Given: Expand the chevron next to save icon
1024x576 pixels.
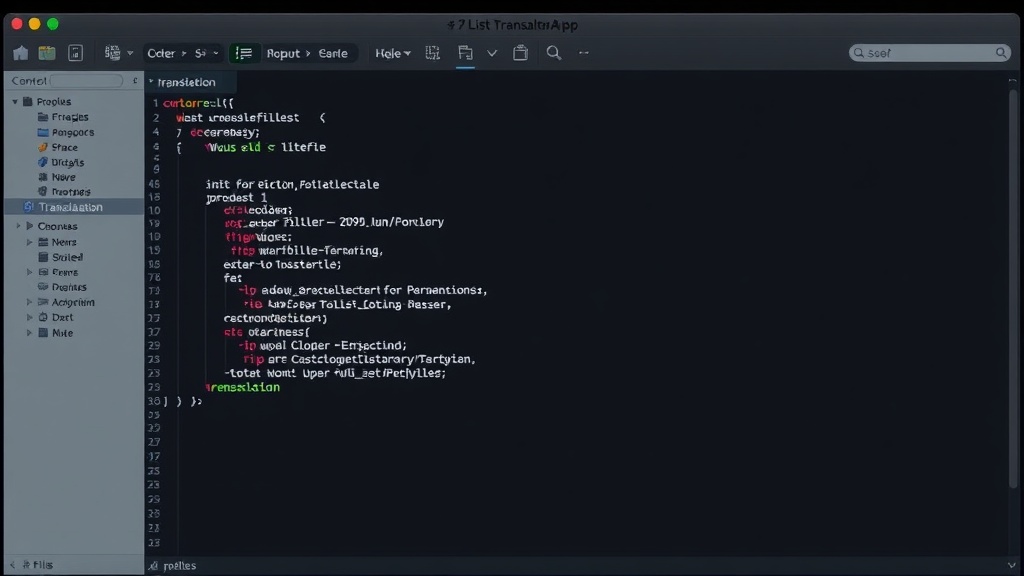Looking at the screenshot, I should point(492,53).
